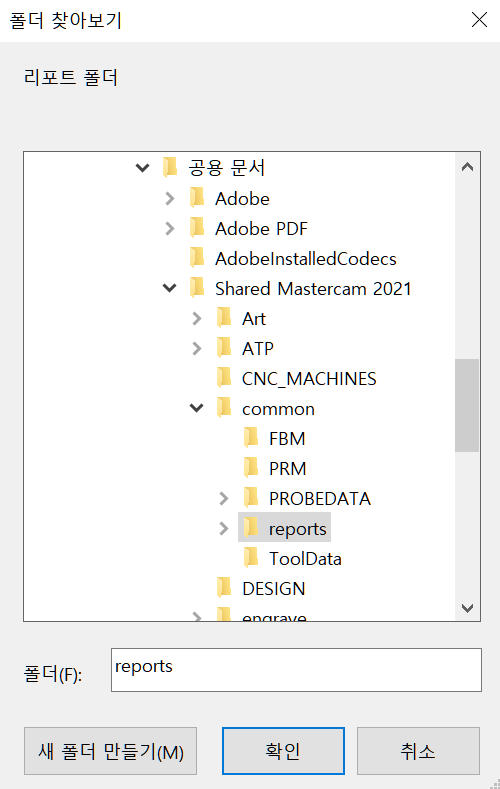Viewport: 500px width, 789px height.
Task: Click the Adobe folder icon
Action: (197, 197)
